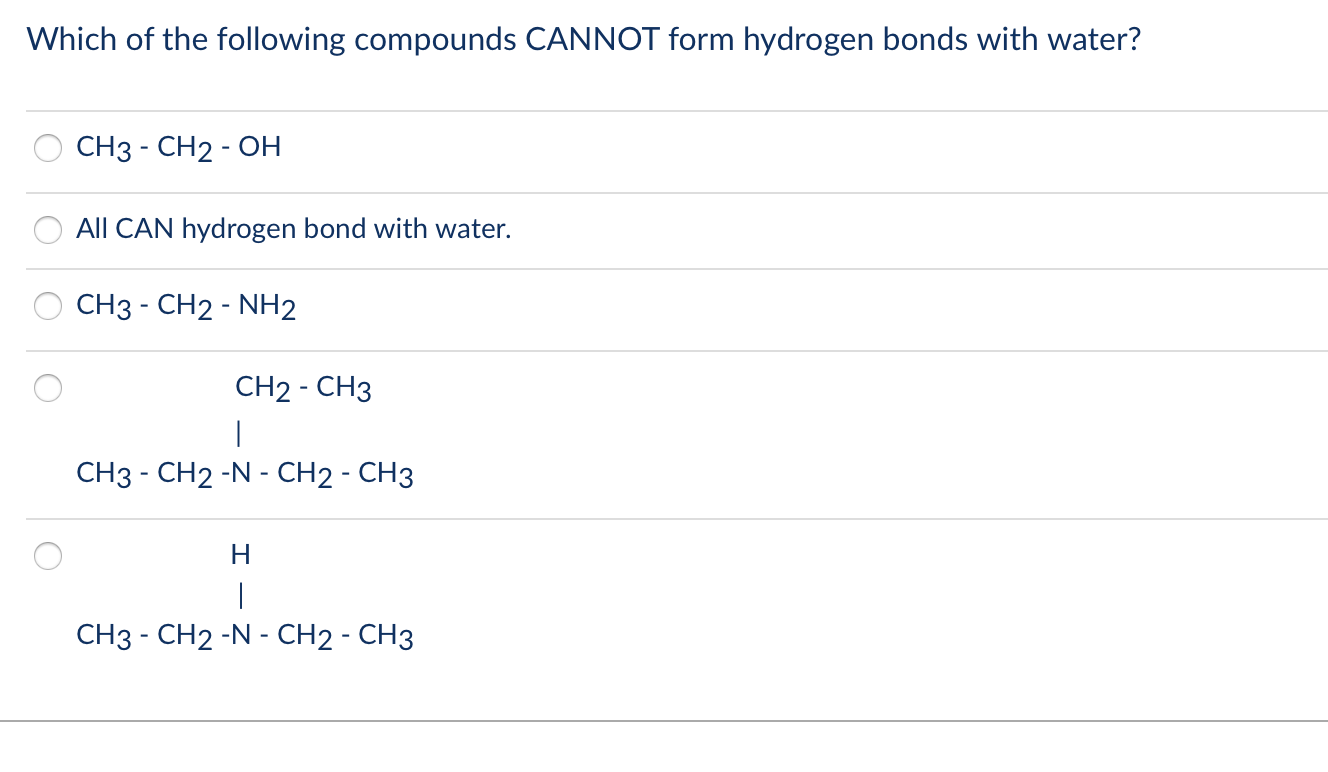Screen dimensions: 1328x772
Task: Click the question title about hydrogen bonds
Action: [585, 39]
